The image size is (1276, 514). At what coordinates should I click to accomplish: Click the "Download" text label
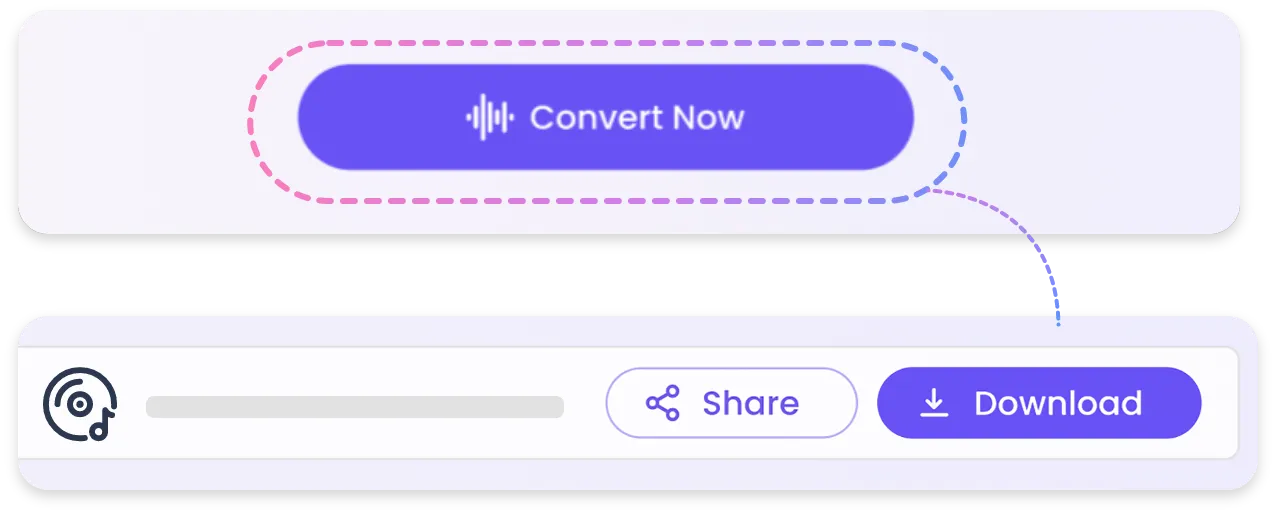pos(1058,403)
